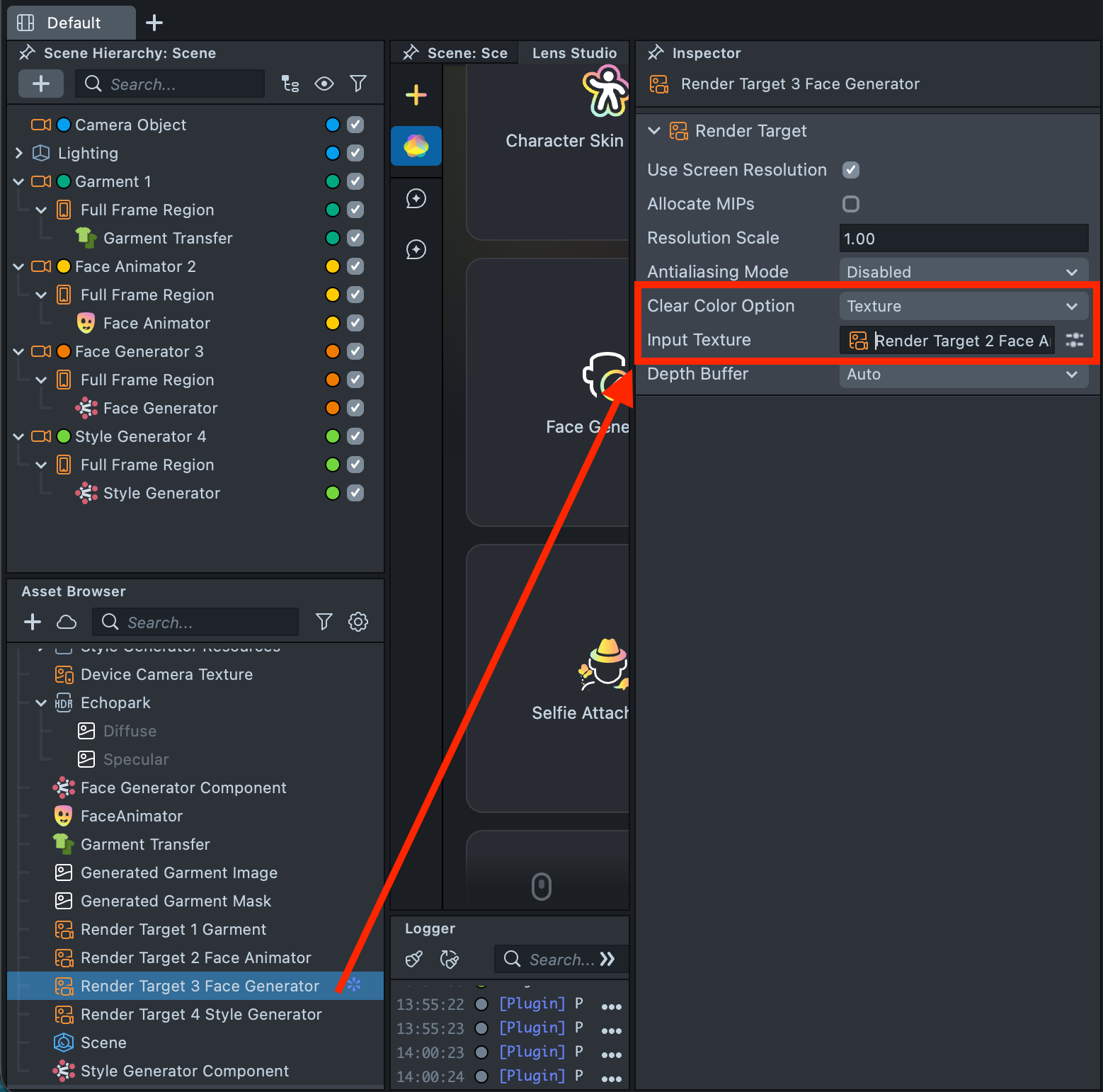Image resolution: width=1103 pixels, height=1092 pixels.
Task: Open the Depth Buffer dropdown
Action: [964, 374]
